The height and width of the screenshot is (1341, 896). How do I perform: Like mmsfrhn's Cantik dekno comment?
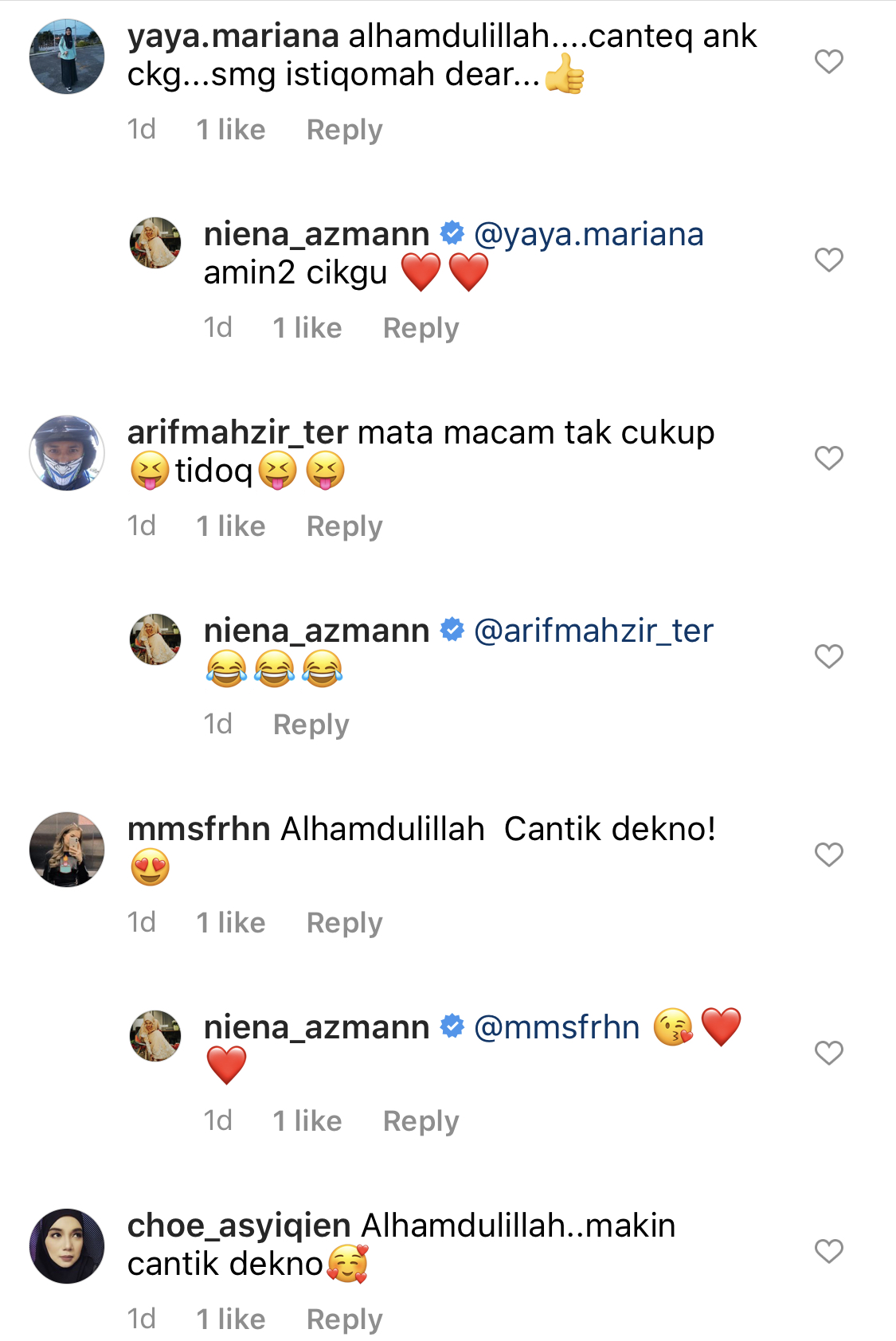coord(829,854)
